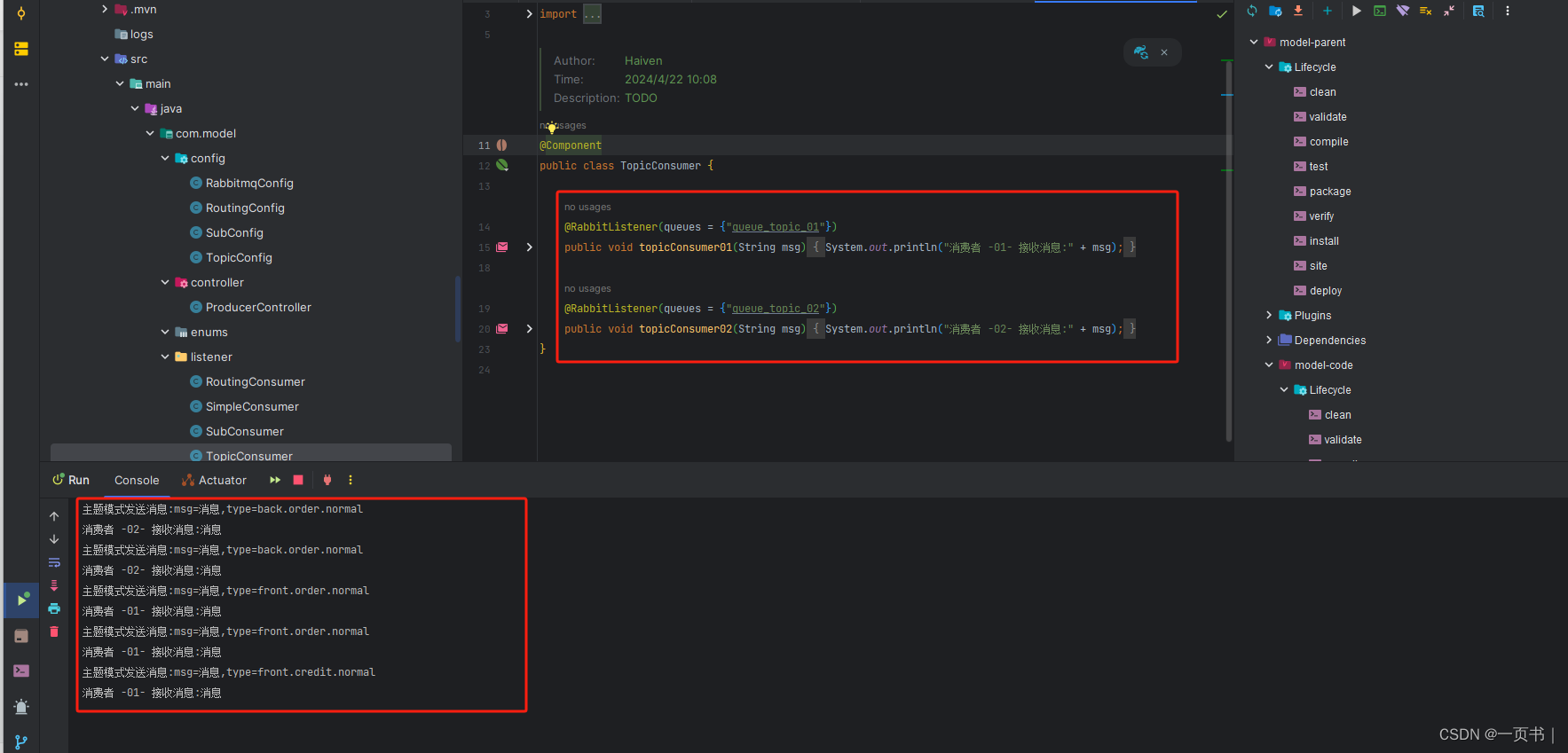Collapse the model-code Maven module

pos(1269,365)
